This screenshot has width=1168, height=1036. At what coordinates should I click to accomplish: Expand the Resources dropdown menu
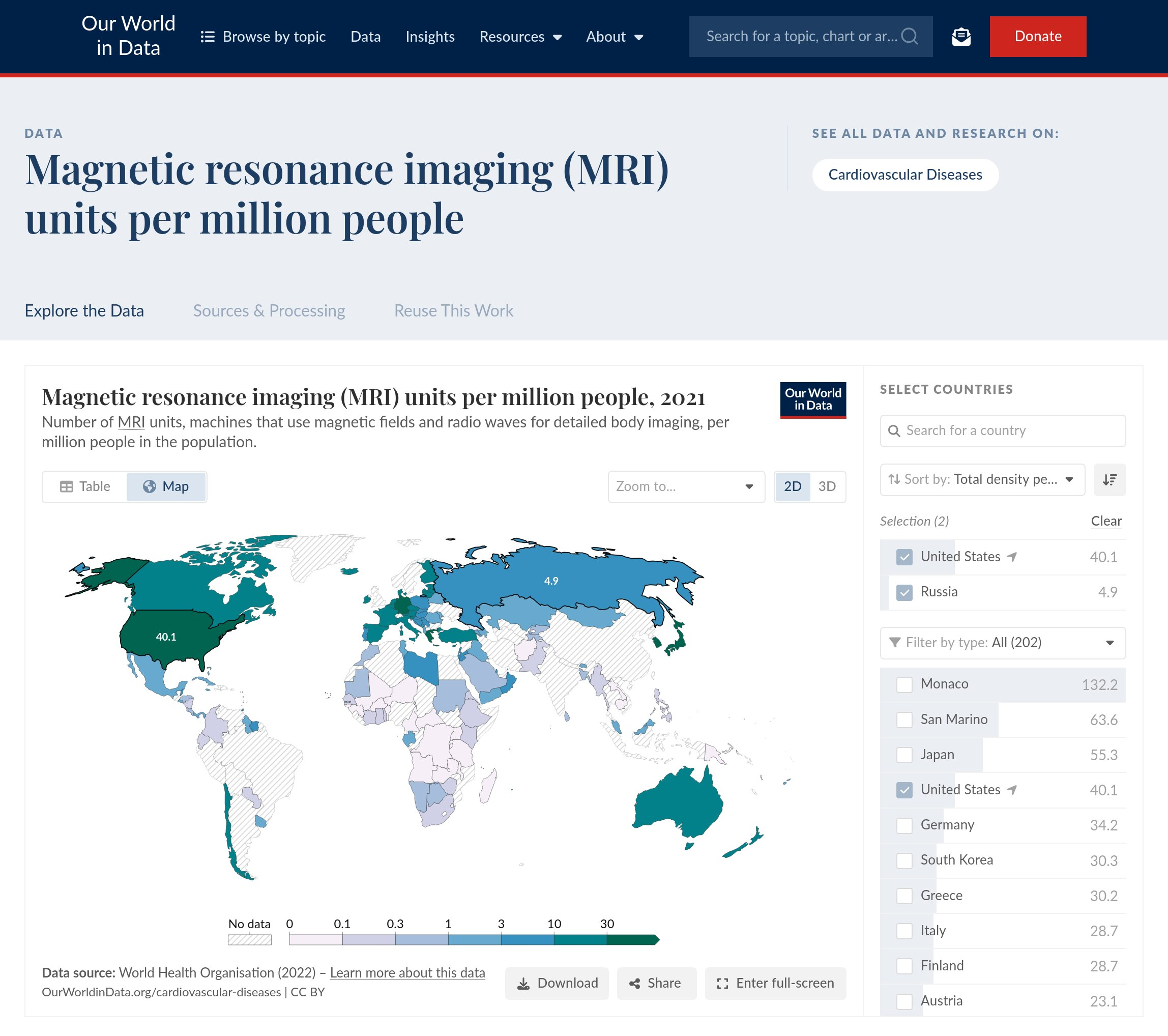[520, 37]
